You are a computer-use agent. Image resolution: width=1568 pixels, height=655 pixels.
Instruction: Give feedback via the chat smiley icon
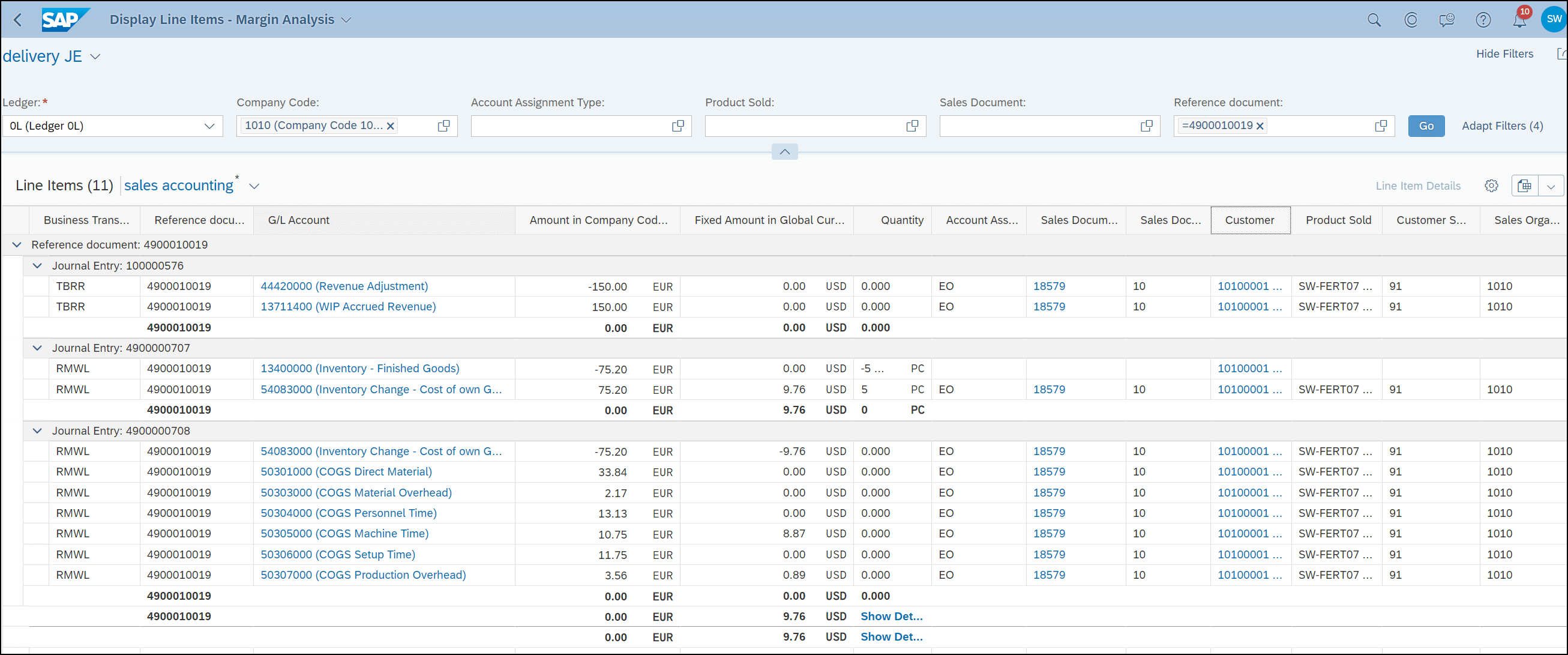coord(1447,19)
